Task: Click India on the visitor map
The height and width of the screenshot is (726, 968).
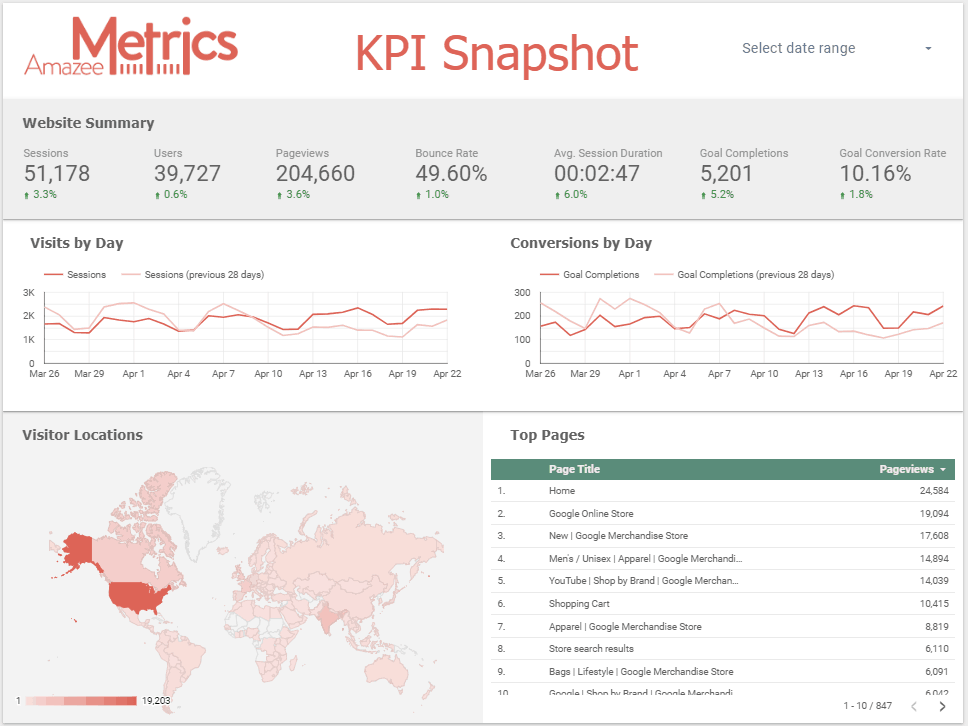Action: [328, 617]
